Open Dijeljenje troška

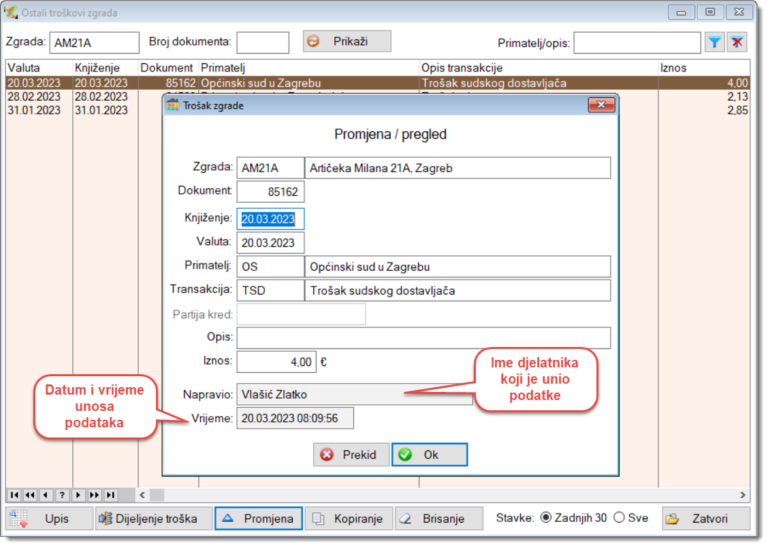154,519
